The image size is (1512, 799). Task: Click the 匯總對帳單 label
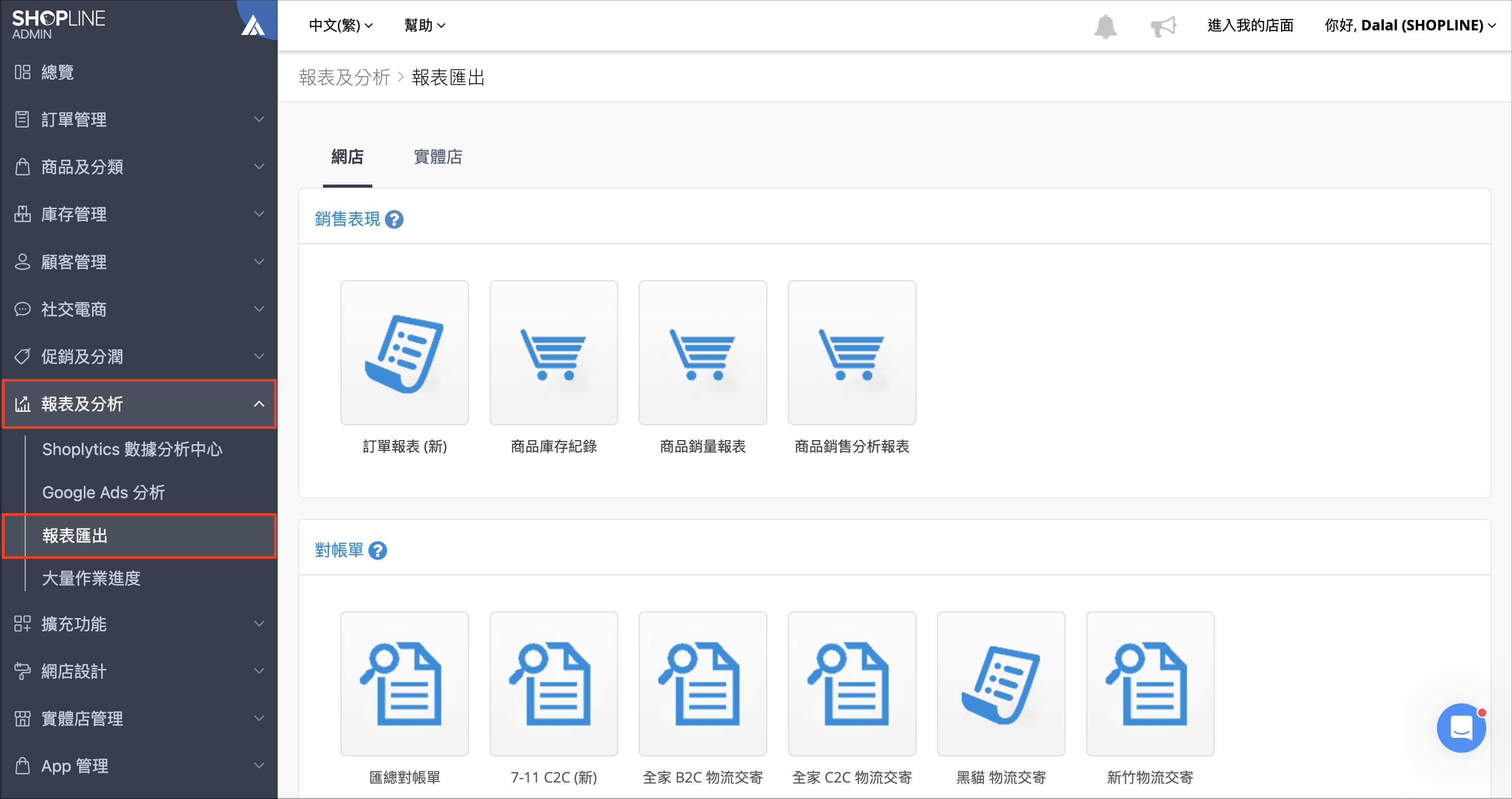pos(404,778)
